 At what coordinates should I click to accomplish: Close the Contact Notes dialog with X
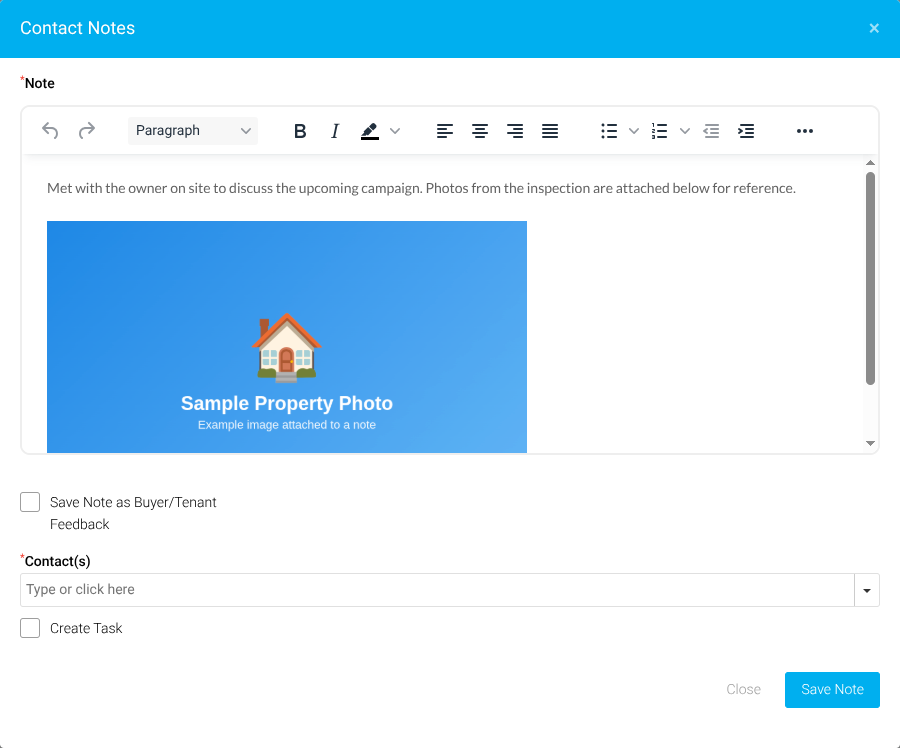(x=874, y=28)
